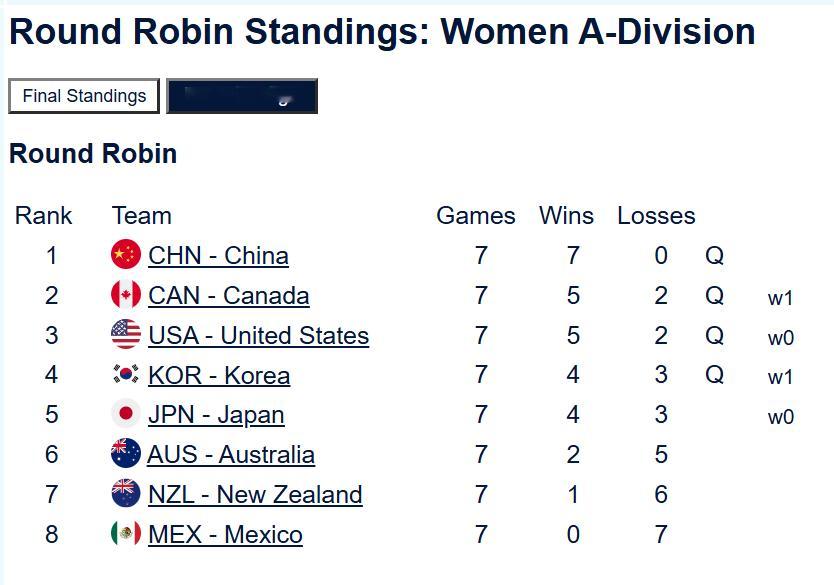Click the Japan flag icon
This screenshot has height=585, width=834.
coord(126,414)
